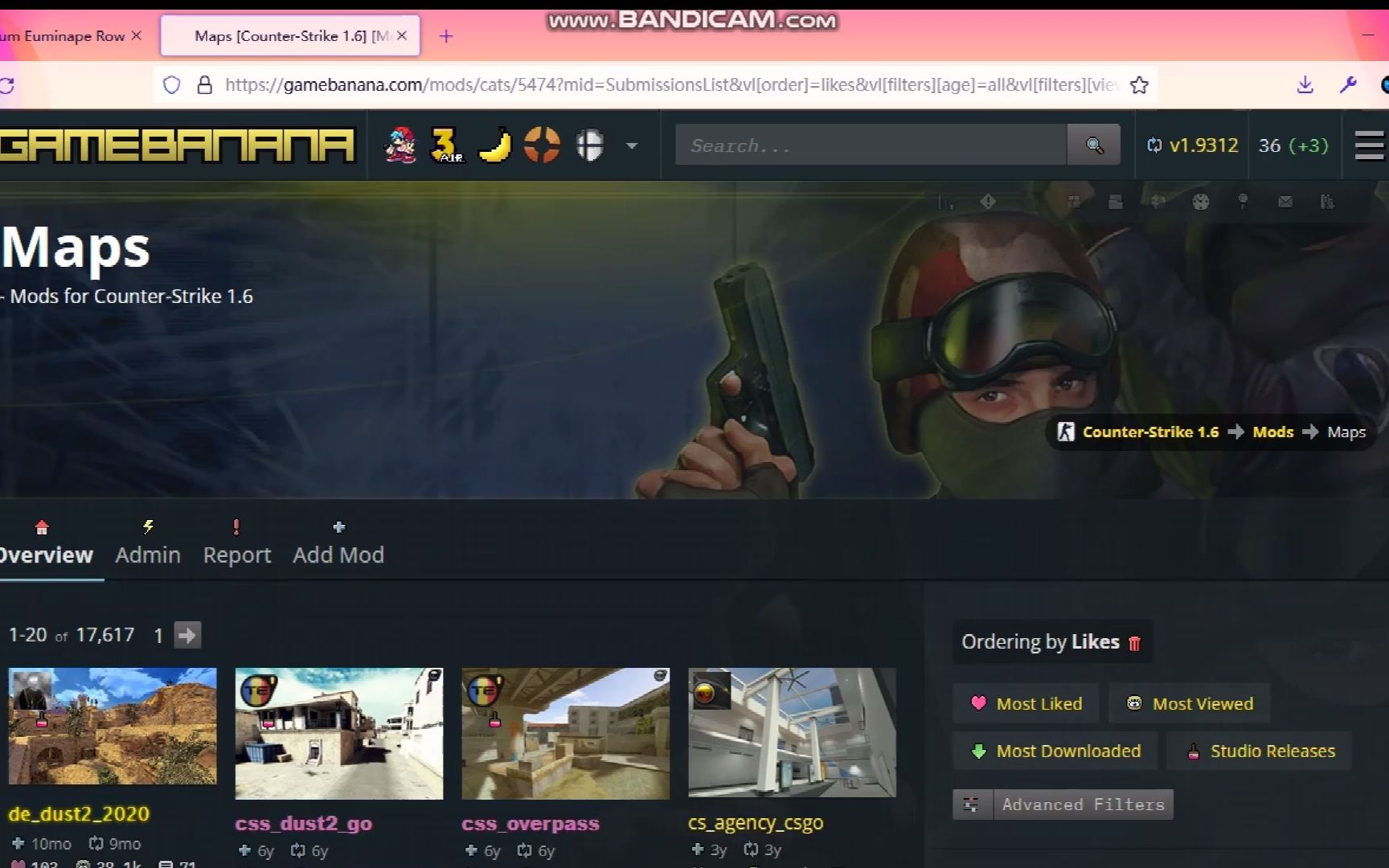Viewport: 1389px width, 868px height.
Task: Click the magnifier search button
Action: (1094, 145)
